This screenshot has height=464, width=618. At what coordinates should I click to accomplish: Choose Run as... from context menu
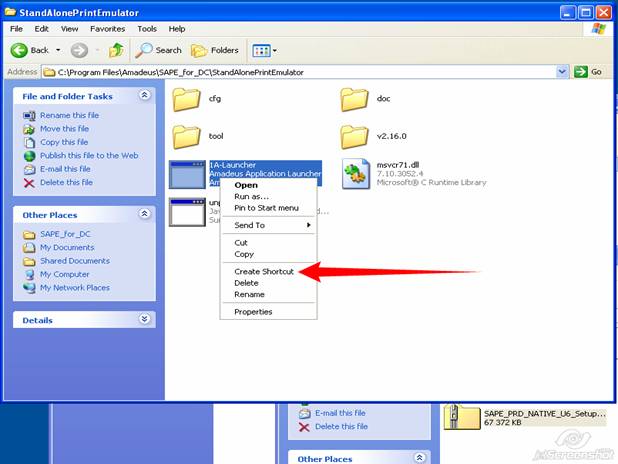point(268,196)
